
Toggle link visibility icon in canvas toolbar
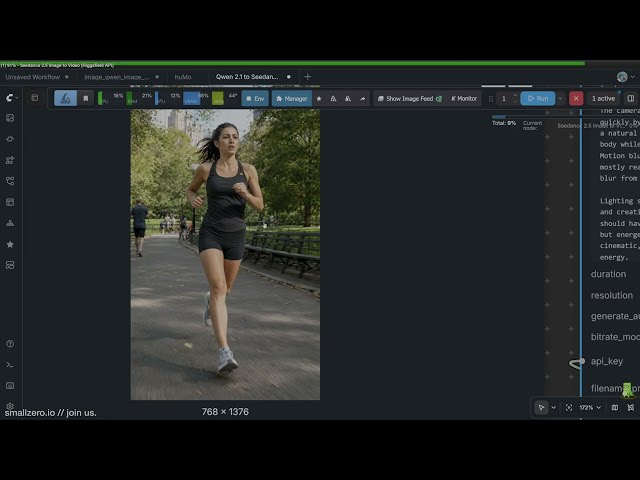631,407
